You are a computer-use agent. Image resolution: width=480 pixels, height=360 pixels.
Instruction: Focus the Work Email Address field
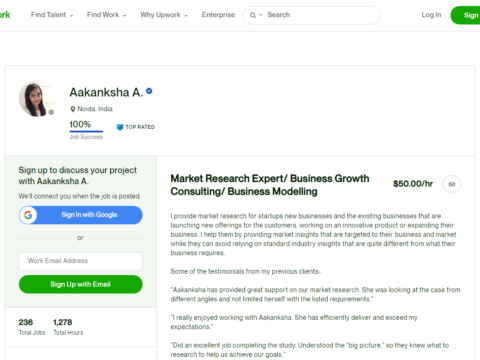click(81, 261)
